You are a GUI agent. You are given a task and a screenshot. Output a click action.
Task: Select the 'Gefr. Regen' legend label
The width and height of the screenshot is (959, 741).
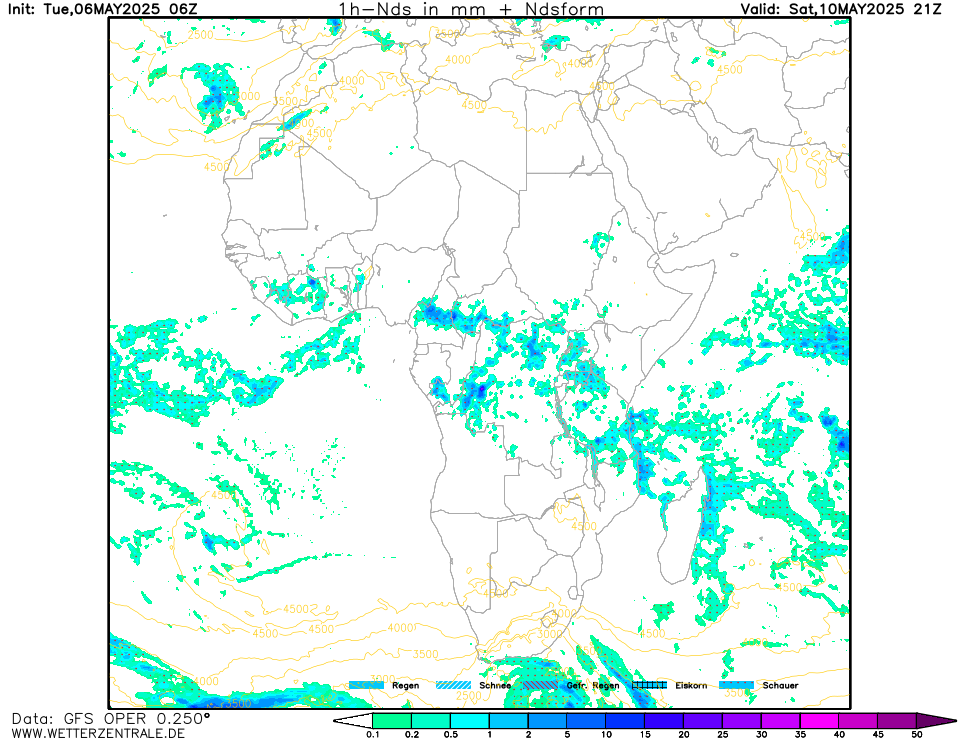click(x=593, y=685)
